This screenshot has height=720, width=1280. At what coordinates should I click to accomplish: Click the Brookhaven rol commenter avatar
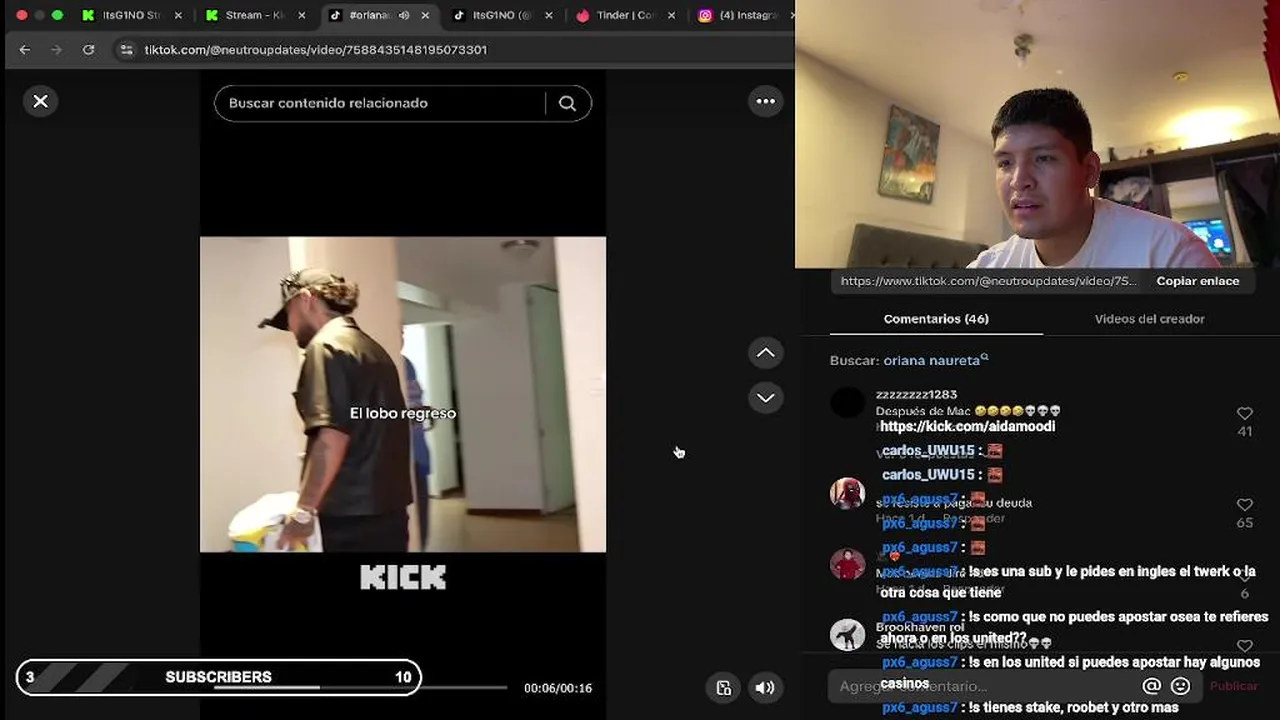[x=847, y=635]
